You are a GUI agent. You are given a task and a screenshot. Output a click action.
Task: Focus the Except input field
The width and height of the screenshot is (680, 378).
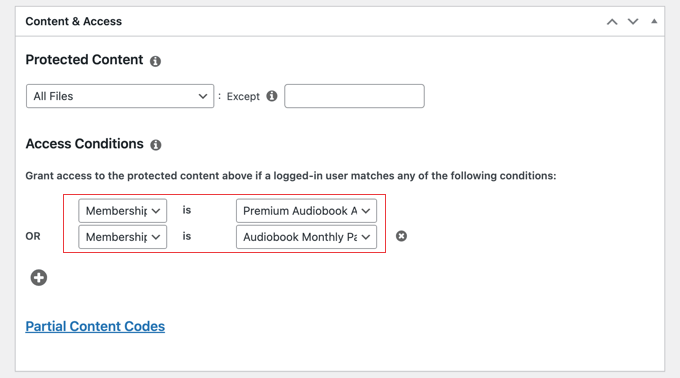pyautogui.click(x=354, y=96)
